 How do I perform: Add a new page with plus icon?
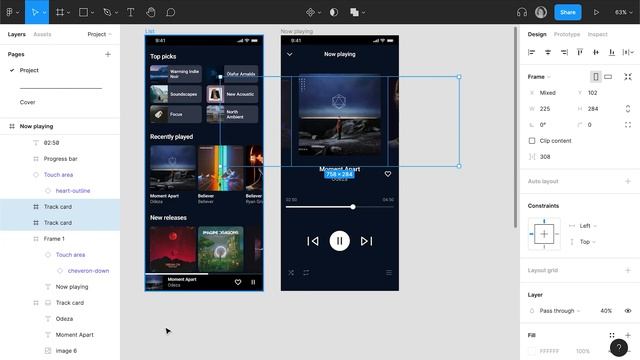108,54
